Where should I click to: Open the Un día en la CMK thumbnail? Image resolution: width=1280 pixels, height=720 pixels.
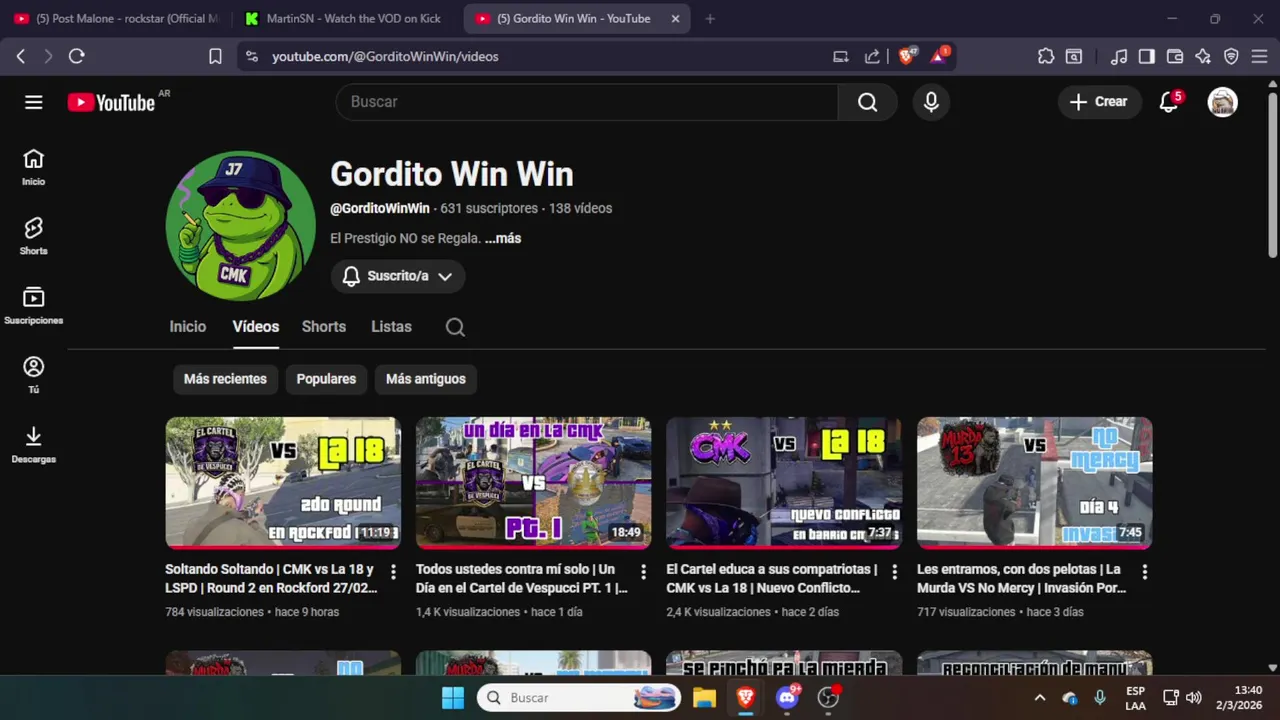tap(533, 483)
